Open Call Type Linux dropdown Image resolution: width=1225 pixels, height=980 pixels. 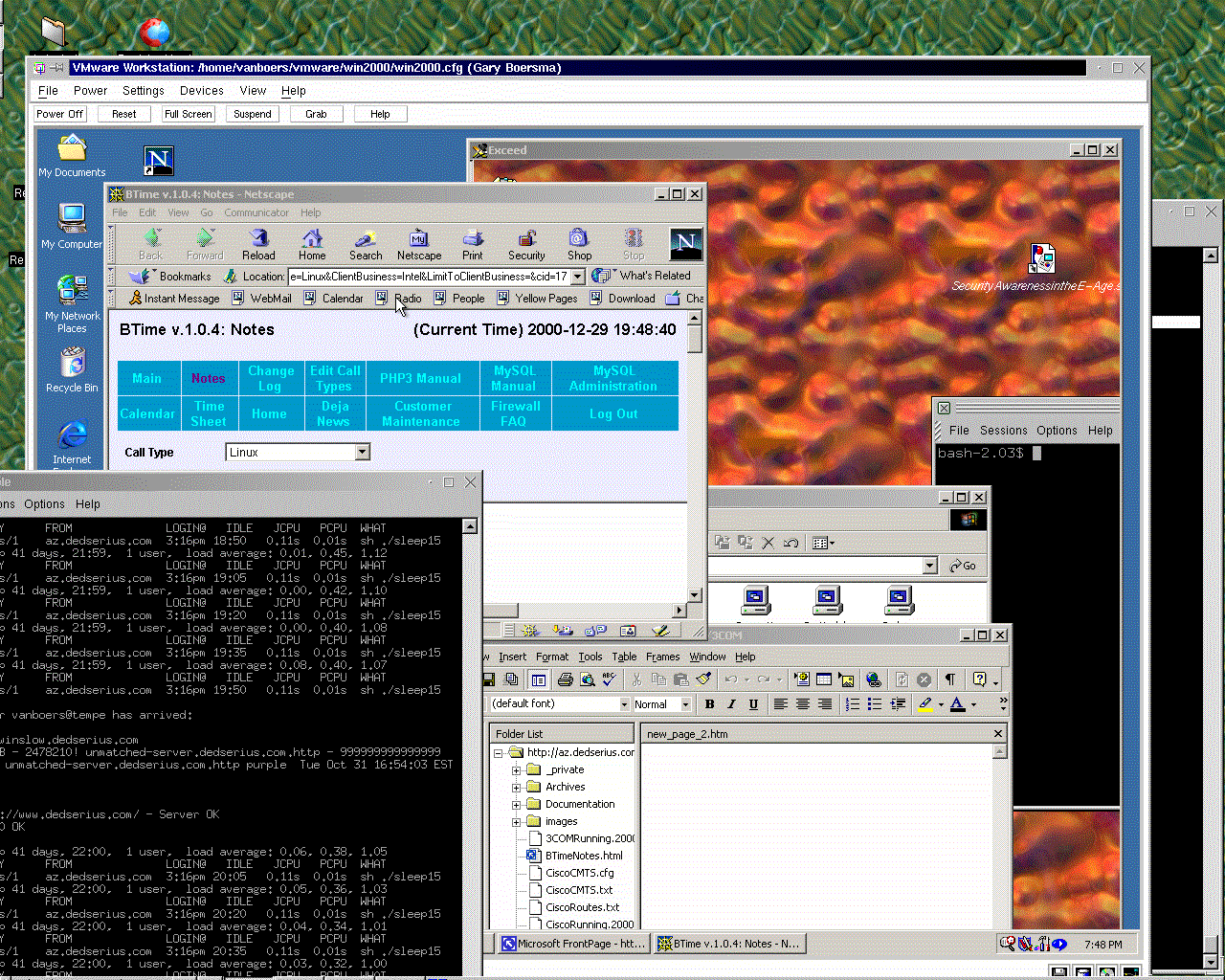pos(363,452)
